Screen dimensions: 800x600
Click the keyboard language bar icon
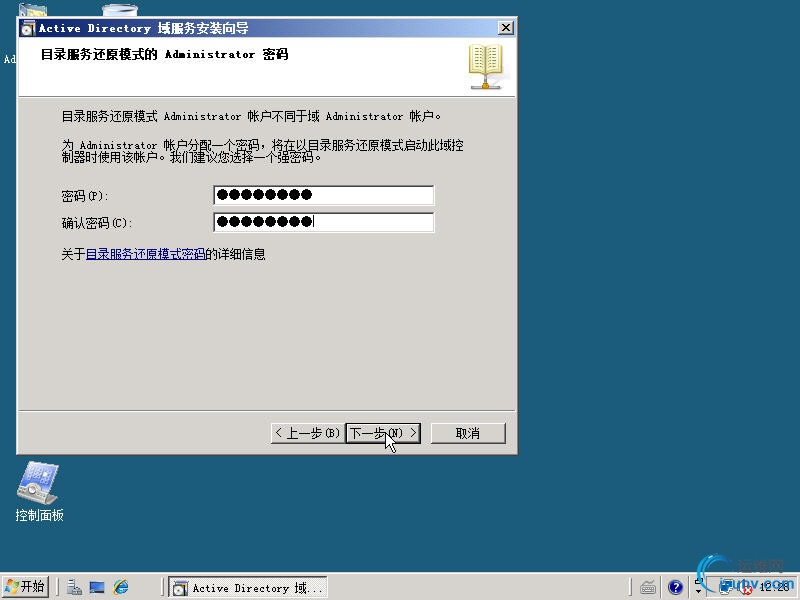tap(648, 588)
